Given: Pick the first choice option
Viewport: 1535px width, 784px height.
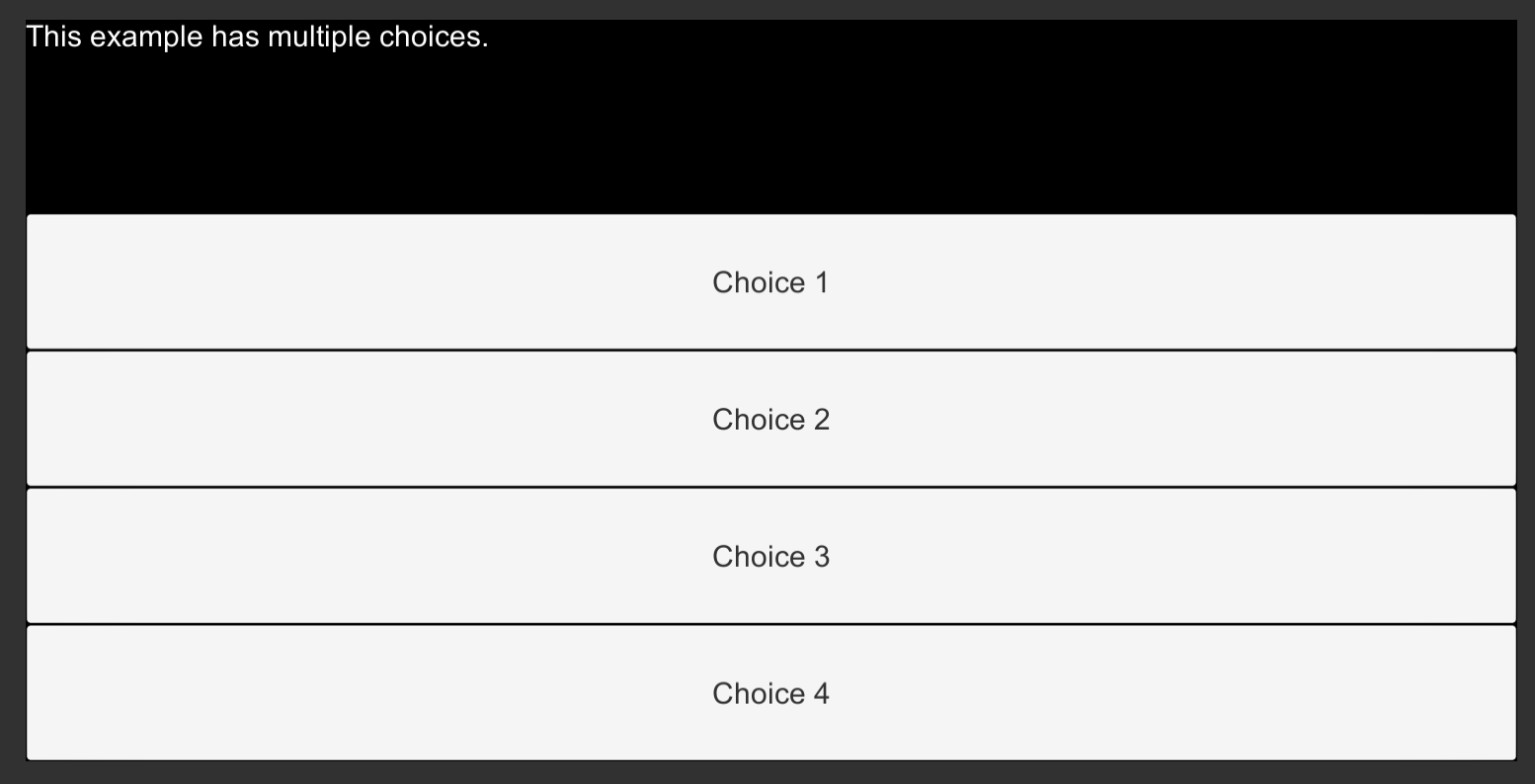Looking at the screenshot, I should coord(770,282).
